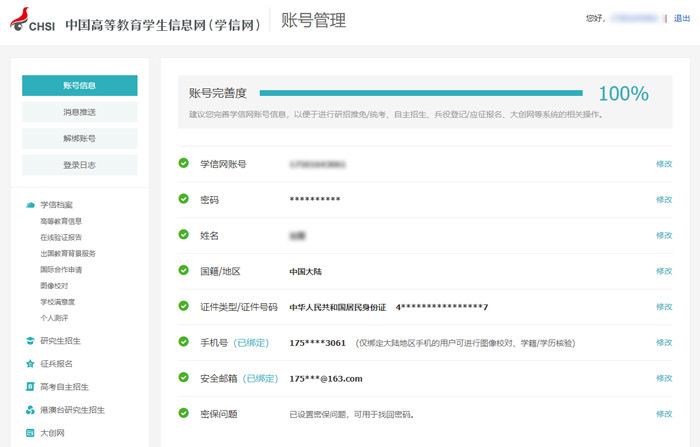Open 学信档案 section in sidebar
Viewport: 700px width, 447px height.
[56, 205]
